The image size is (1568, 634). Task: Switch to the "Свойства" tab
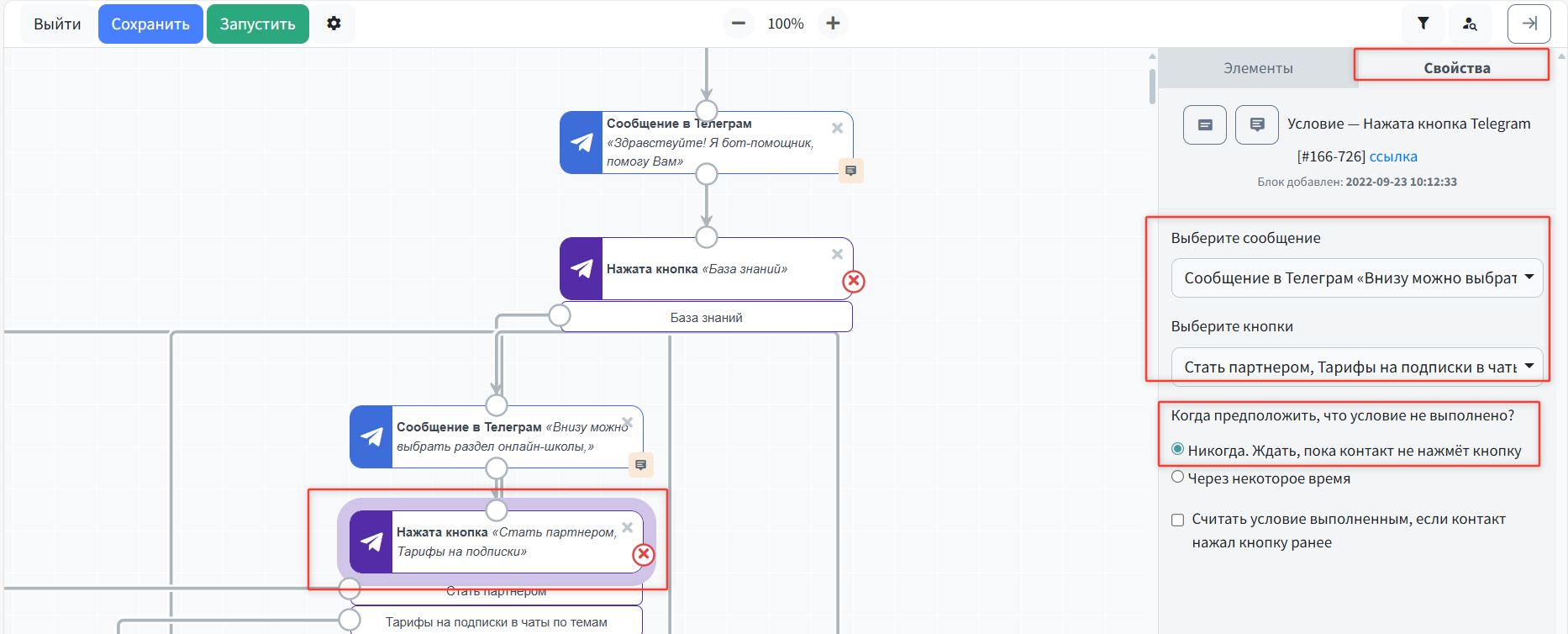click(x=1456, y=68)
